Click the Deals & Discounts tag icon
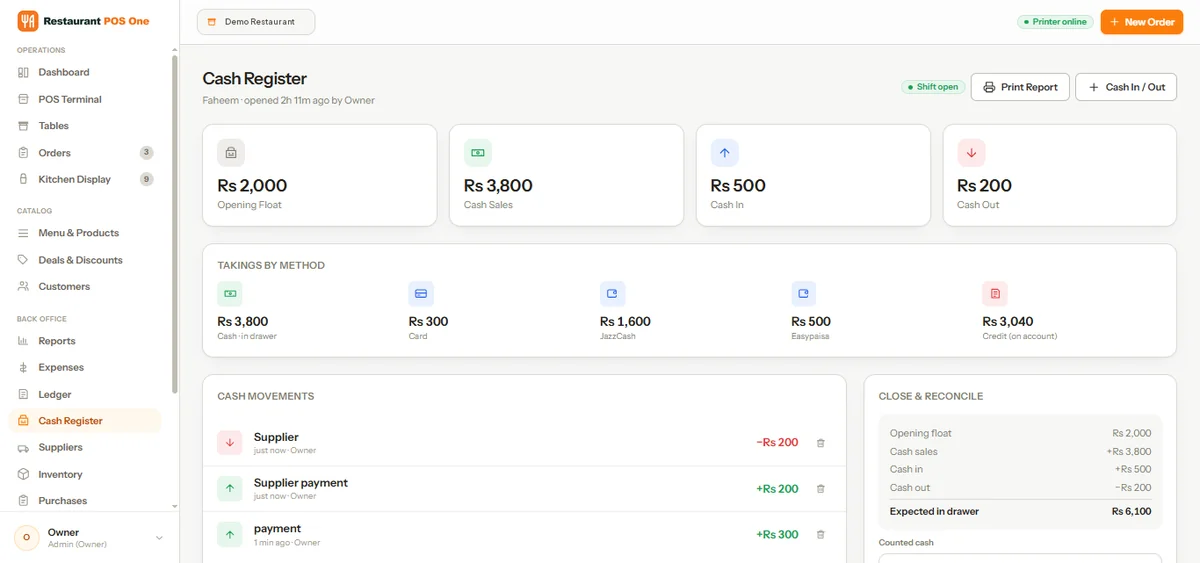This screenshot has width=1200, height=563. [24, 260]
